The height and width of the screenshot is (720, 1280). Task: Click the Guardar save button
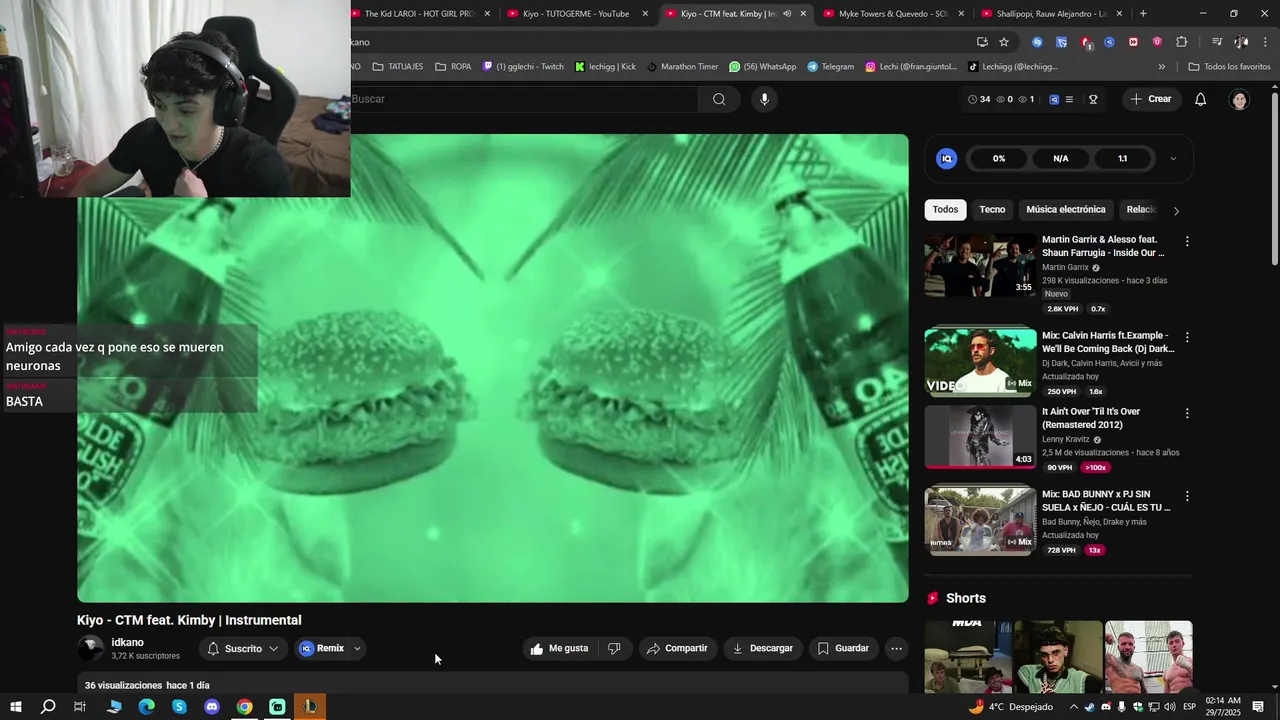[843, 648]
